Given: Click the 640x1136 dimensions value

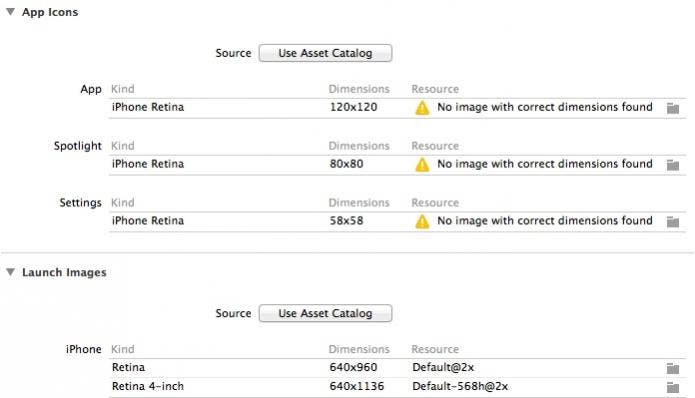Looking at the screenshot, I should (x=357, y=386).
